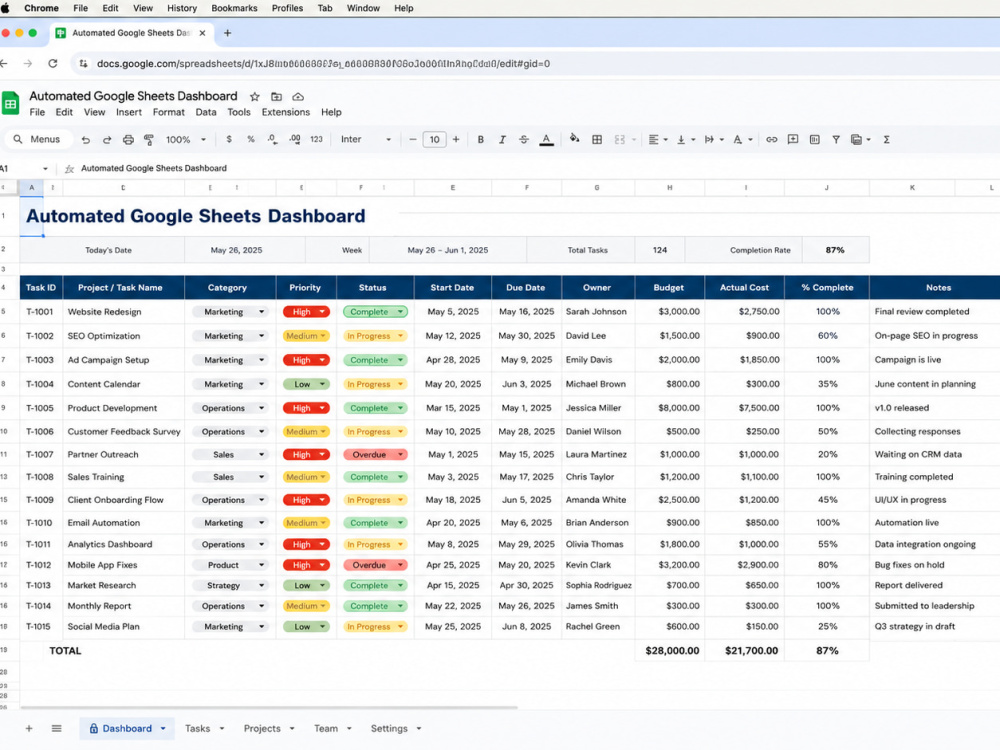The width and height of the screenshot is (1000, 750).
Task: Click the Undo icon in the toolbar
Action: tap(85, 140)
